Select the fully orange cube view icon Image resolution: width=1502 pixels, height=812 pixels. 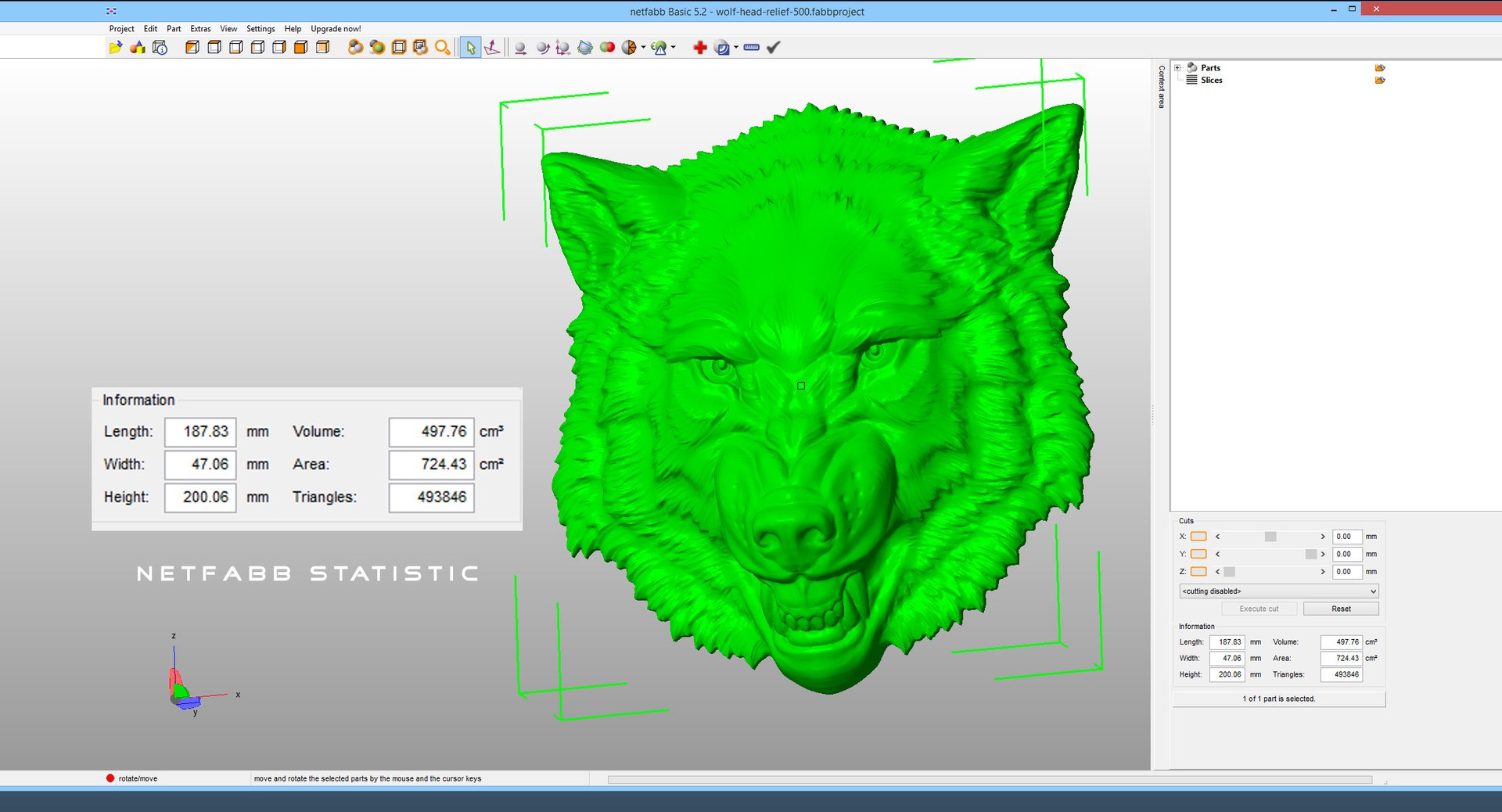(x=300, y=48)
